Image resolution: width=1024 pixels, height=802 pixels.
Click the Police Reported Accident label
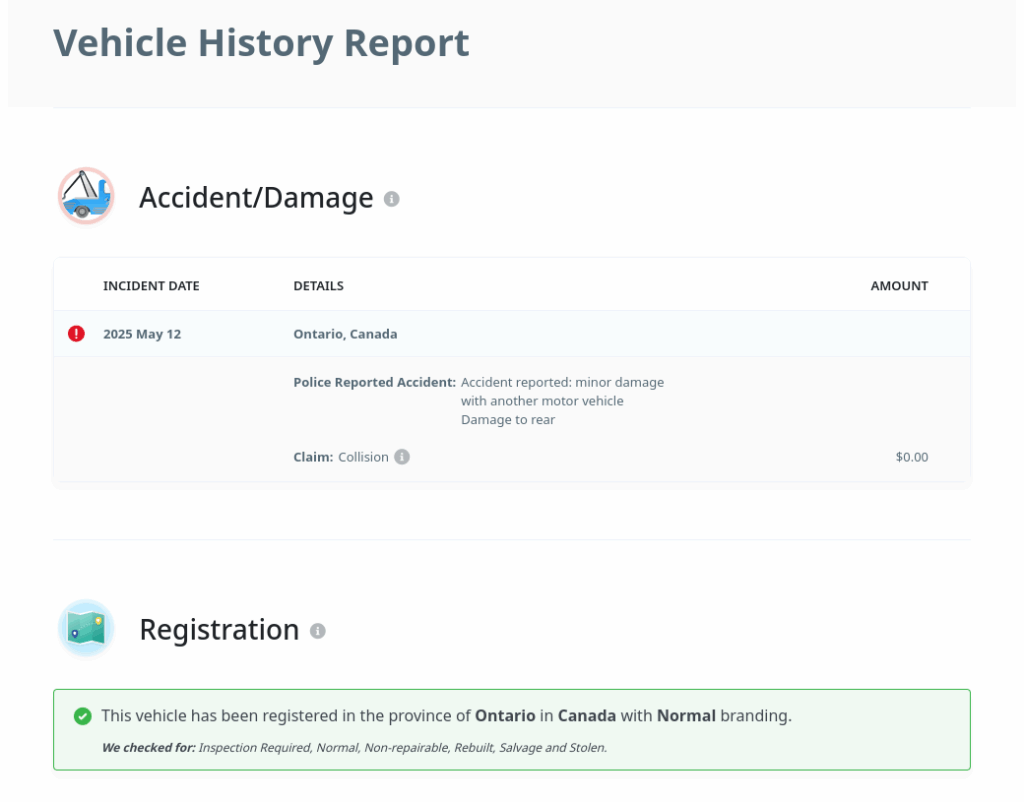coord(374,382)
